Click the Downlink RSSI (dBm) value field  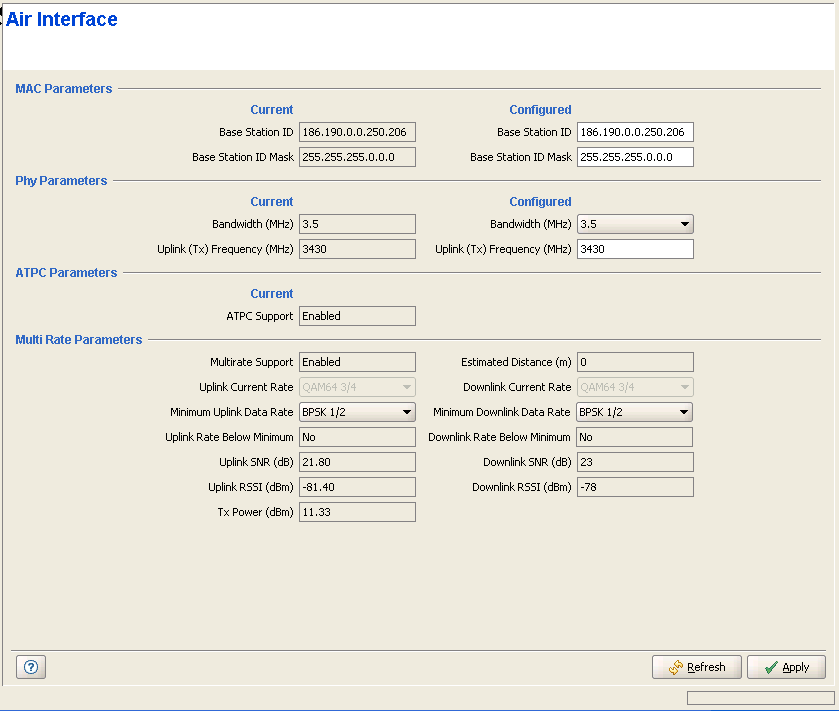tap(635, 487)
